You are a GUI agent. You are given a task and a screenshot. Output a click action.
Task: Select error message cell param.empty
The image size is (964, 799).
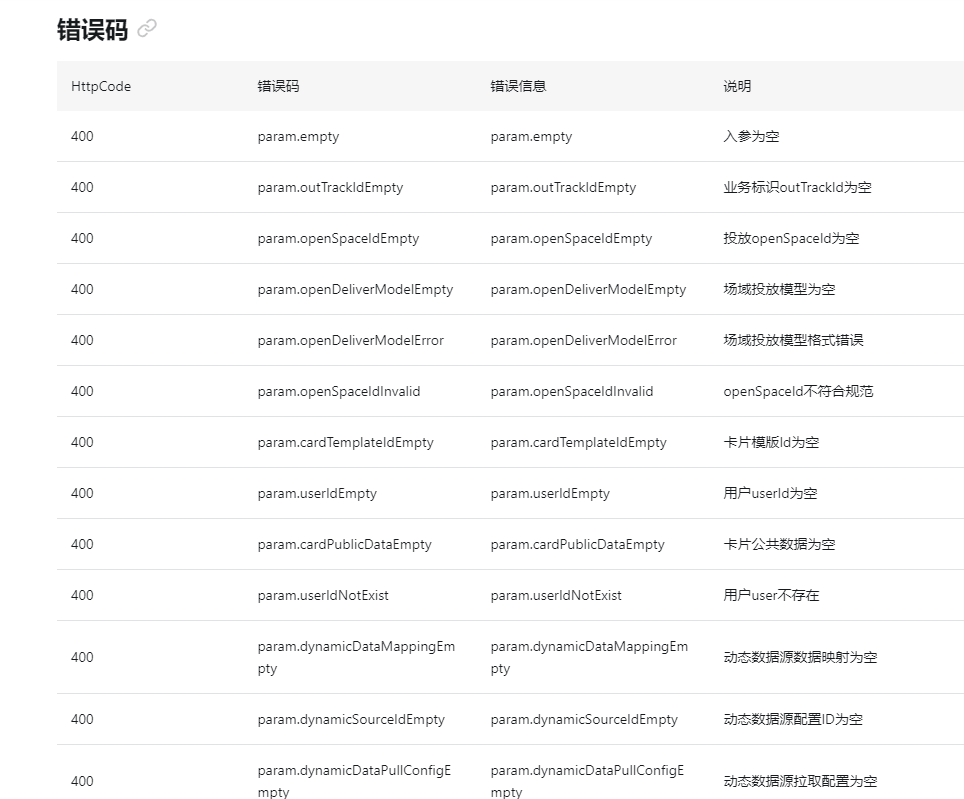pyautogui.click(x=531, y=136)
